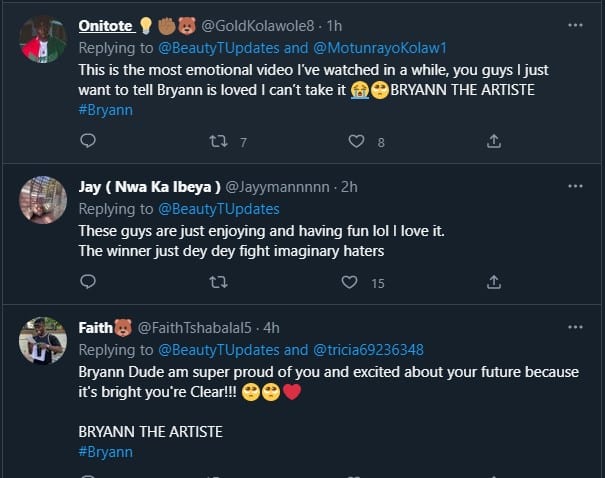Open @tricia69236348 mention link
Image resolution: width=605 pixels, height=478 pixels.
(367, 350)
